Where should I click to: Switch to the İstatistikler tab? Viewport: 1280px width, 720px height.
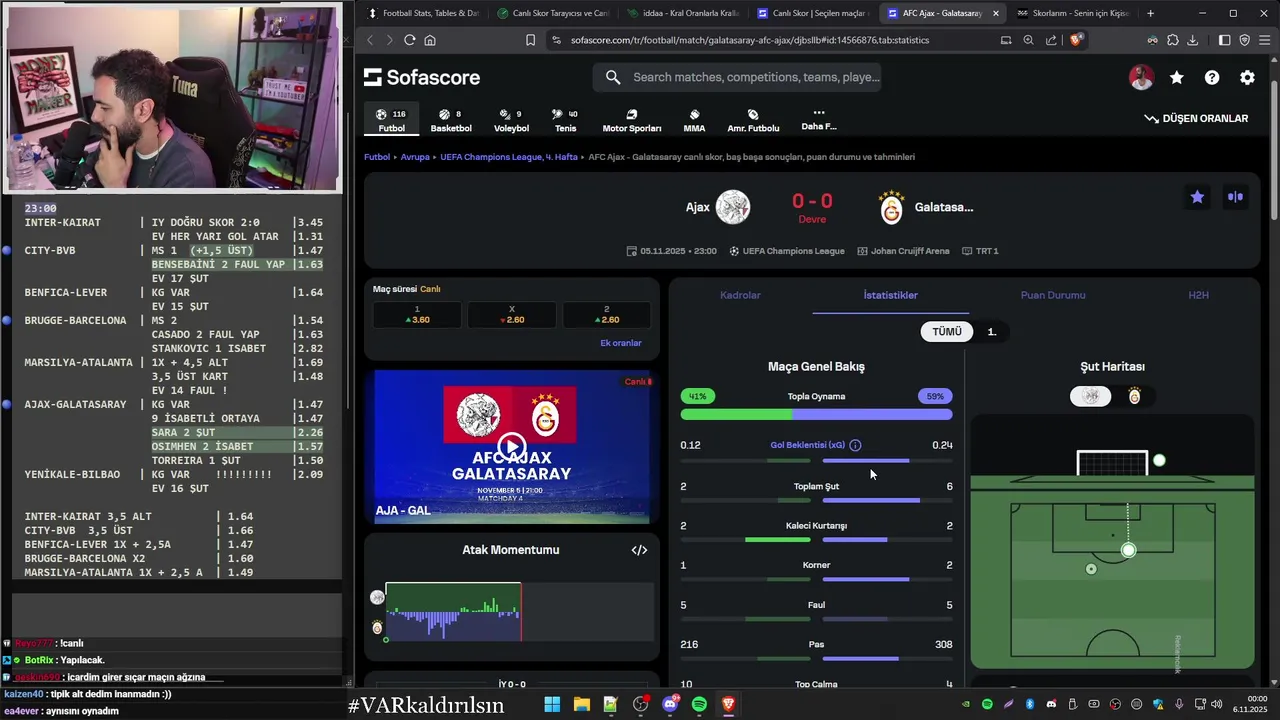[x=890, y=295]
